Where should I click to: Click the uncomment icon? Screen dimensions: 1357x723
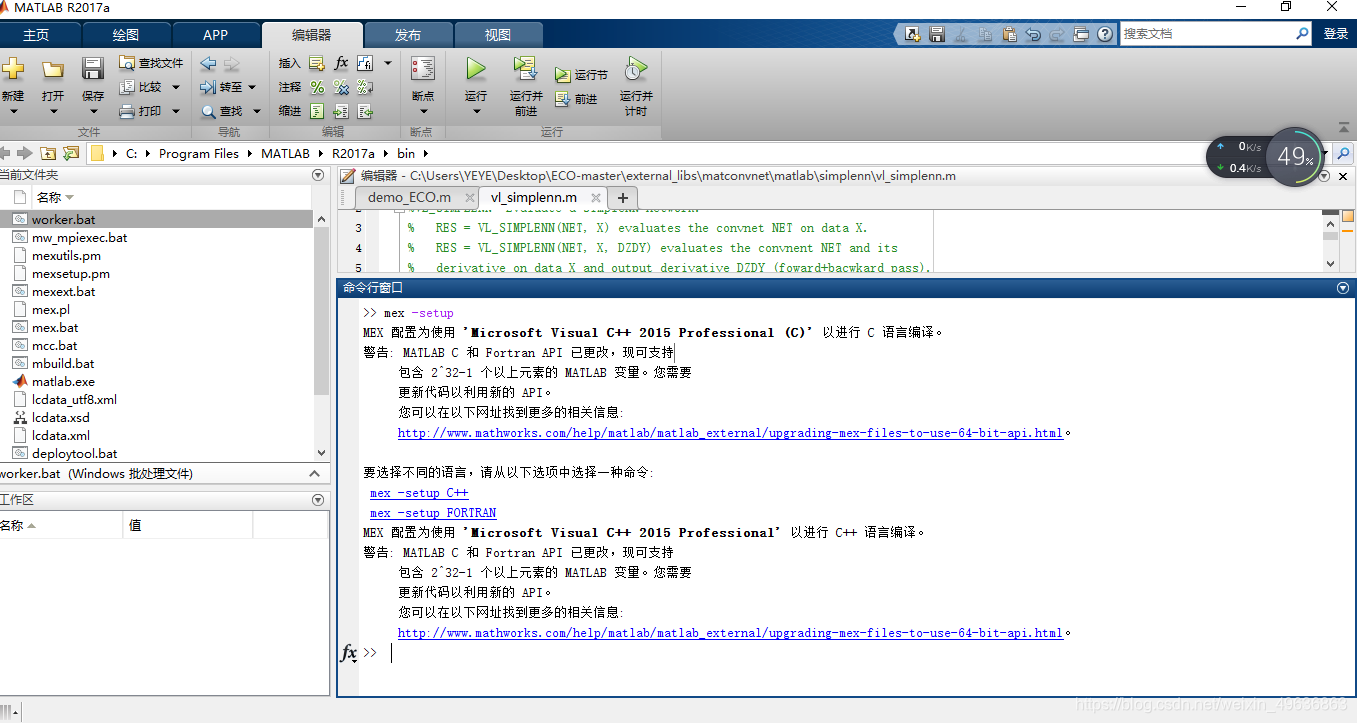click(341, 87)
